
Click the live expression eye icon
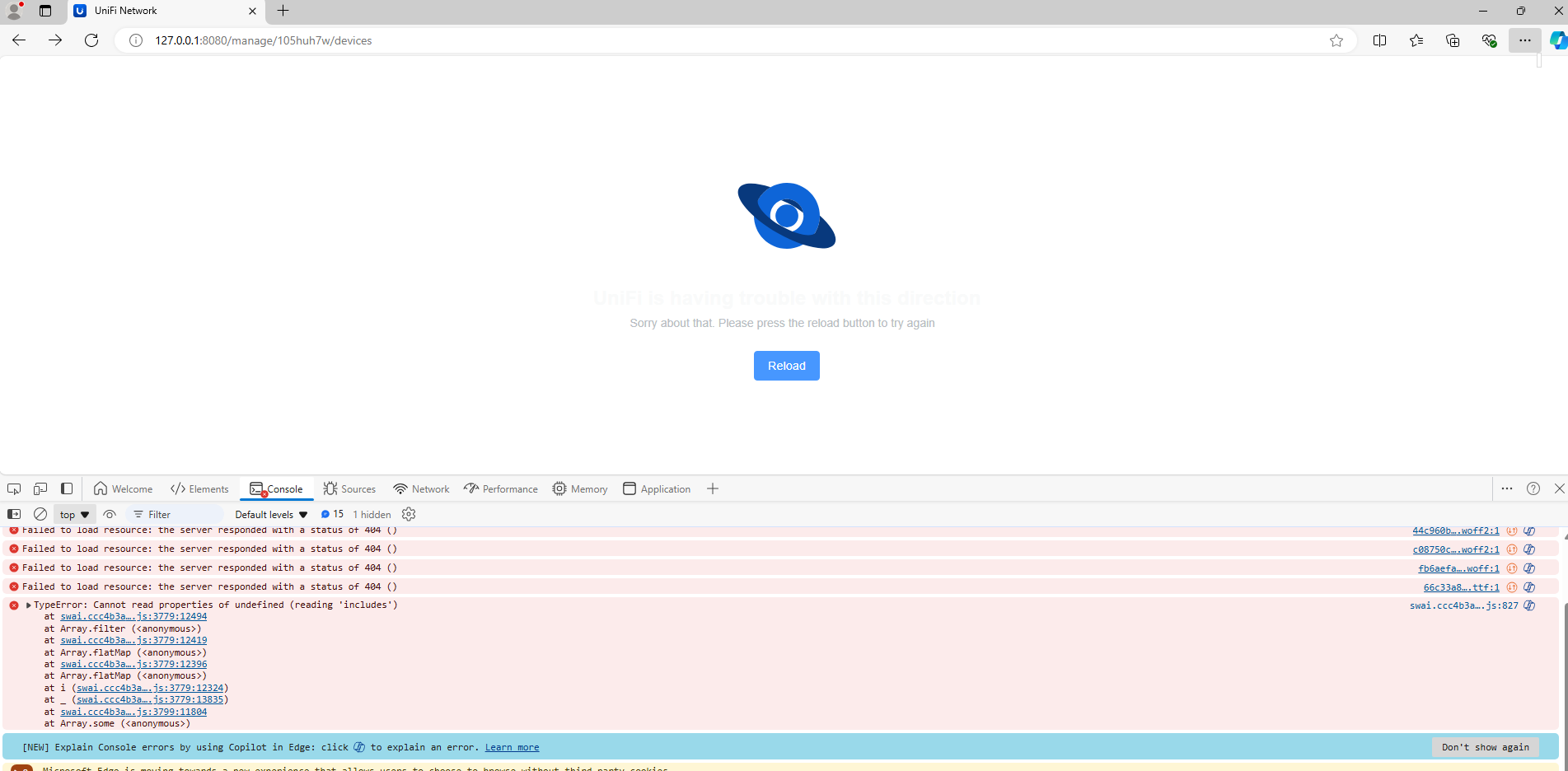click(110, 514)
